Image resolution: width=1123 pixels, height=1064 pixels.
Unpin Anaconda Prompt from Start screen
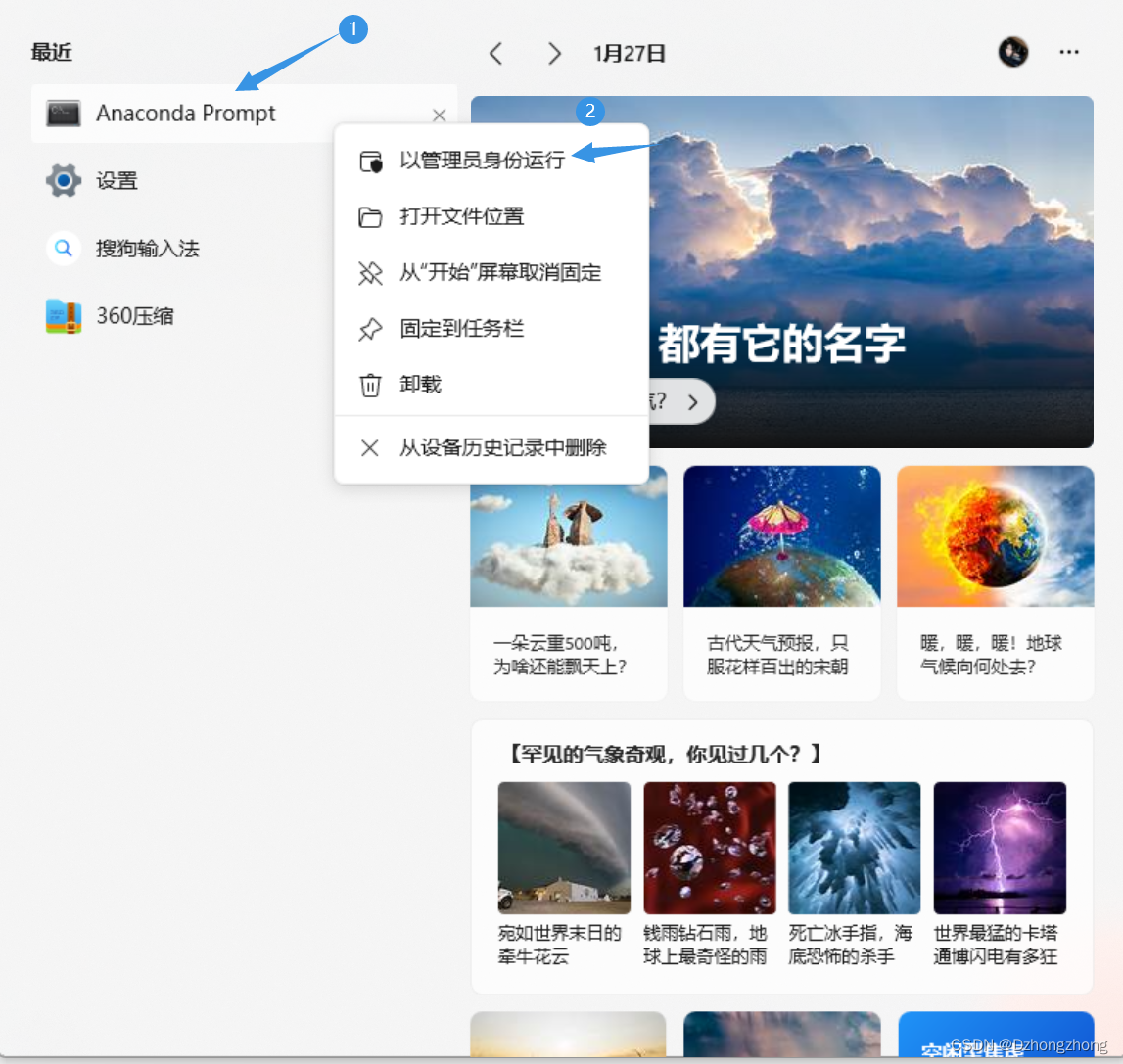tap(480, 273)
